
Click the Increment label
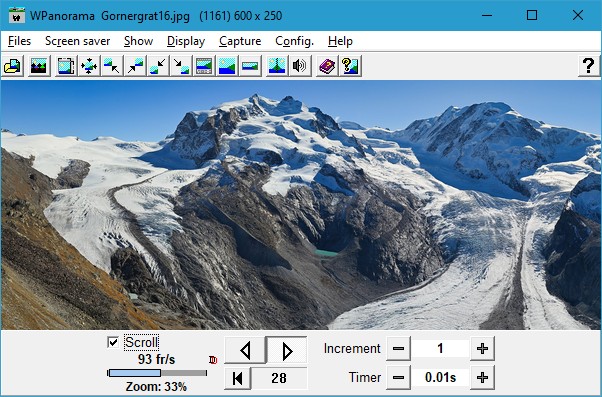point(352,349)
